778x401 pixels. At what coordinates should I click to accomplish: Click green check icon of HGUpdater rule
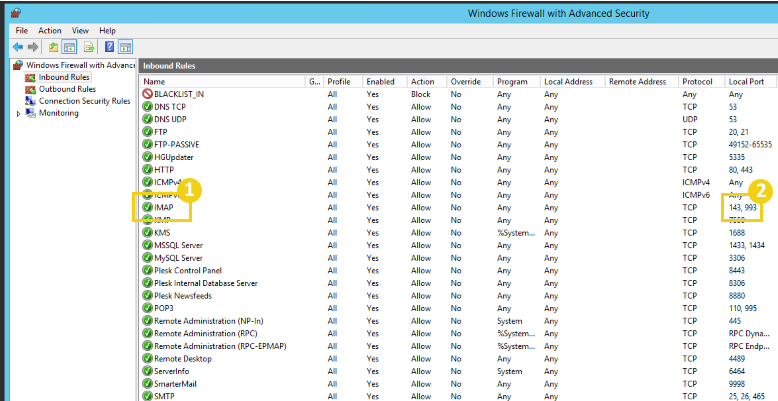click(x=147, y=157)
